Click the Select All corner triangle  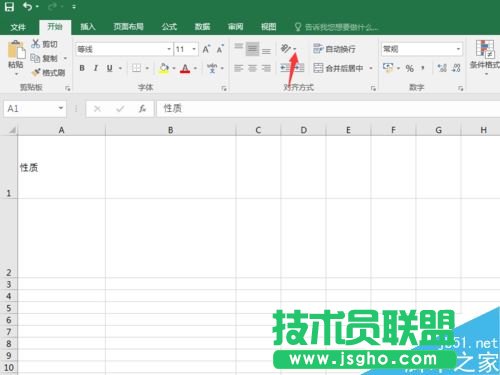click(12, 130)
